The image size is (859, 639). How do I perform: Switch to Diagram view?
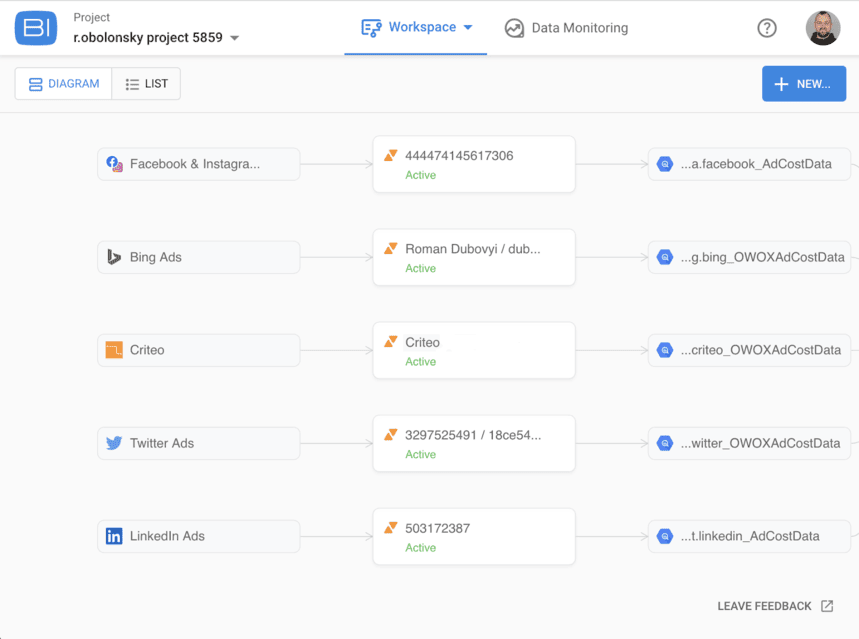pyautogui.click(x=64, y=84)
